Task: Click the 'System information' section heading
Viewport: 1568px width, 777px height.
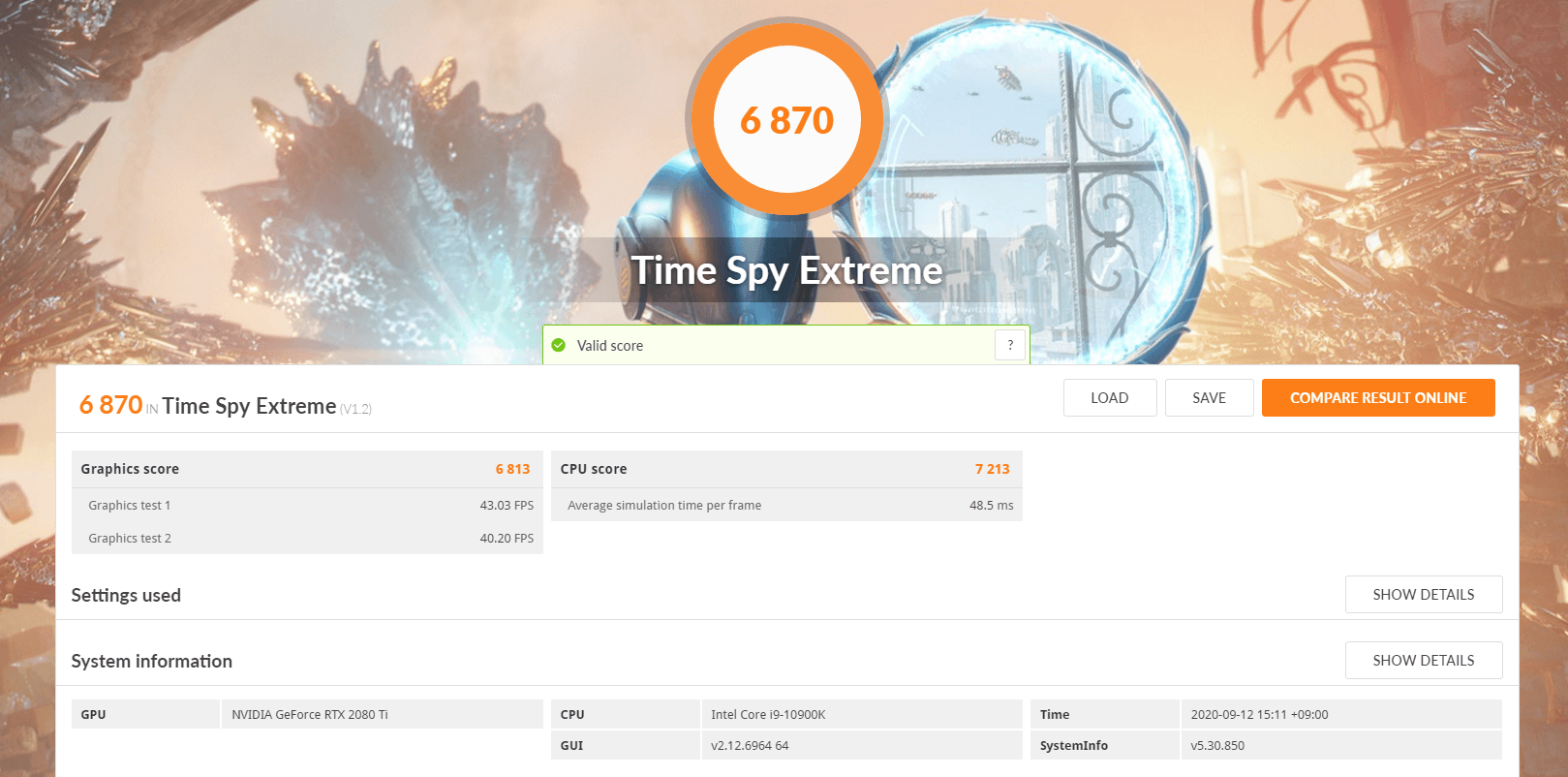Action: [x=152, y=661]
